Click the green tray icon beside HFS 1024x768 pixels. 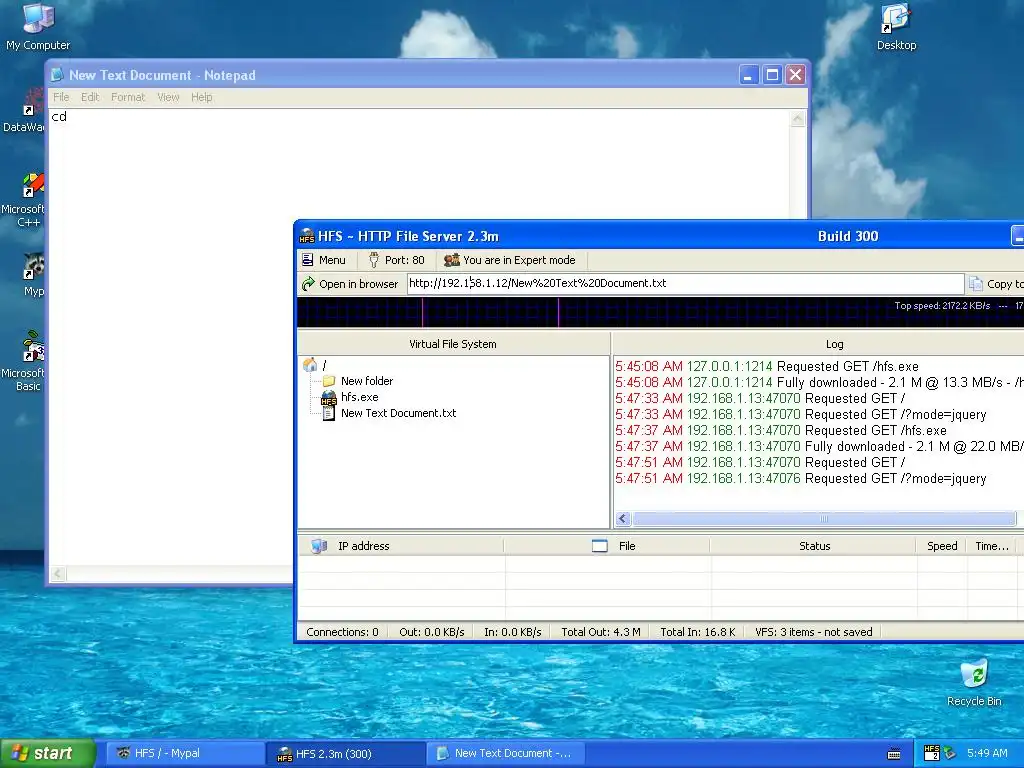[950, 753]
